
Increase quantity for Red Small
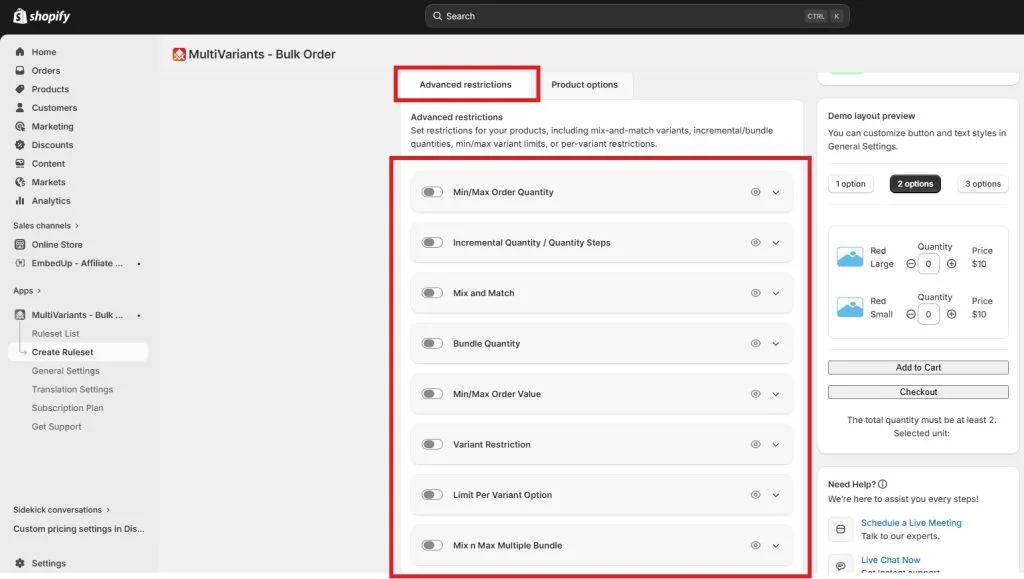tap(952, 314)
